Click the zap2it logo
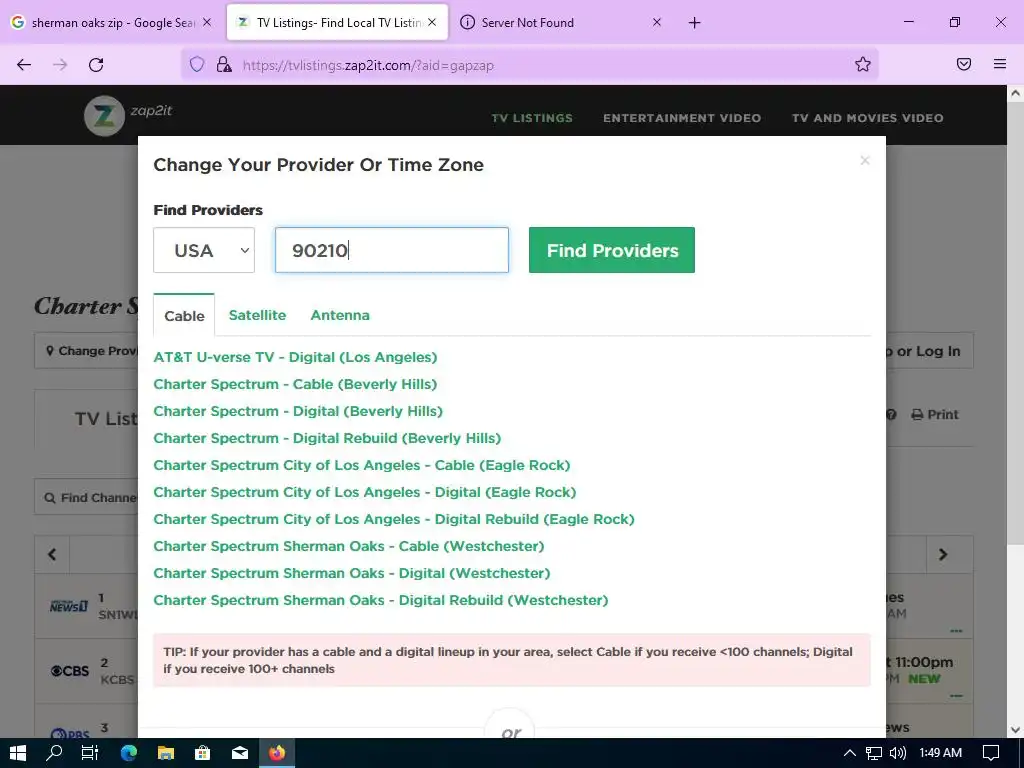Image resolution: width=1024 pixels, height=768 pixels. pos(129,115)
